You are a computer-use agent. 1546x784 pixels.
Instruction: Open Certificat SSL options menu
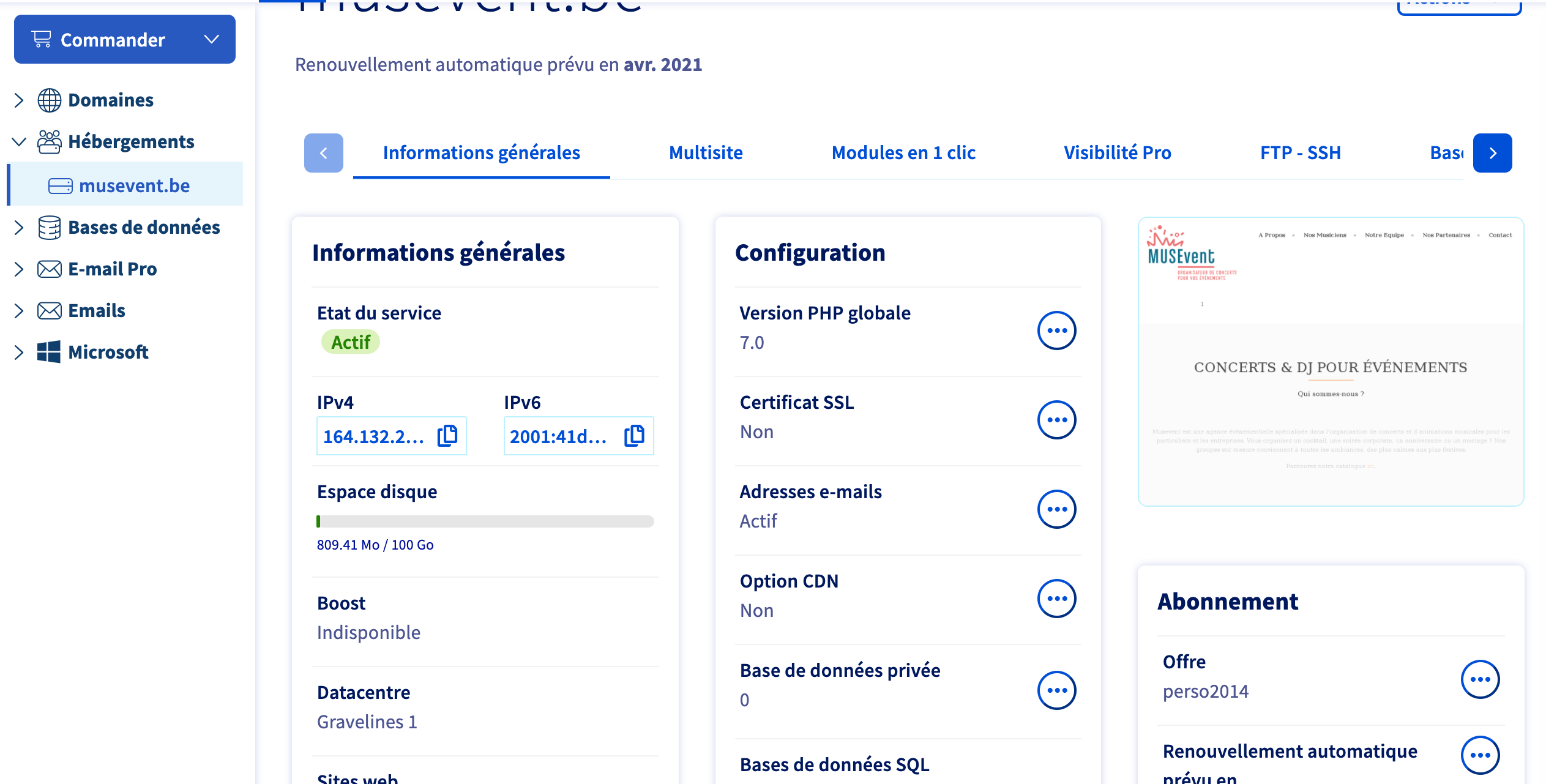tap(1056, 420)
